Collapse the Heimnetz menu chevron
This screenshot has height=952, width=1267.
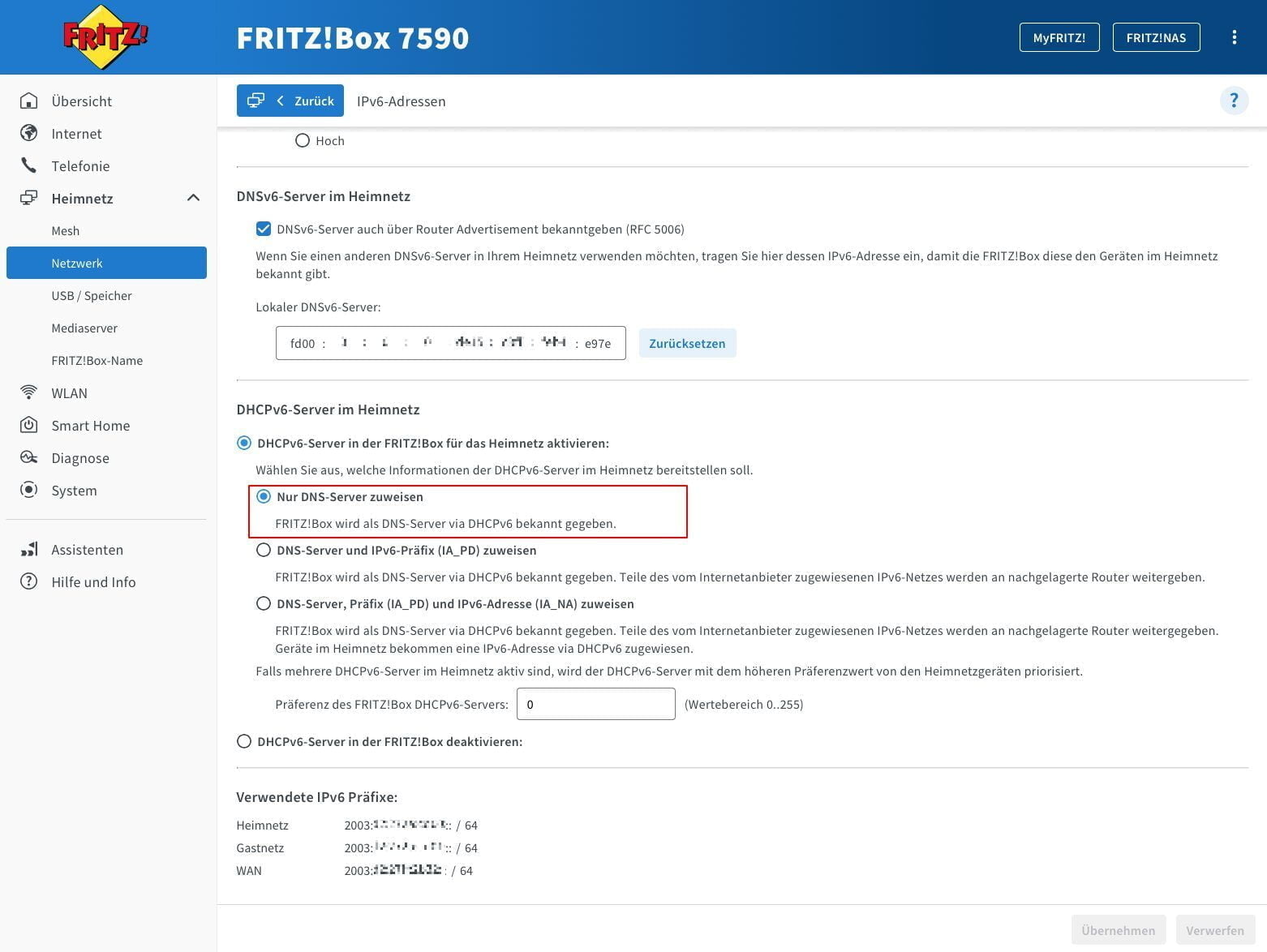[193, 198]
